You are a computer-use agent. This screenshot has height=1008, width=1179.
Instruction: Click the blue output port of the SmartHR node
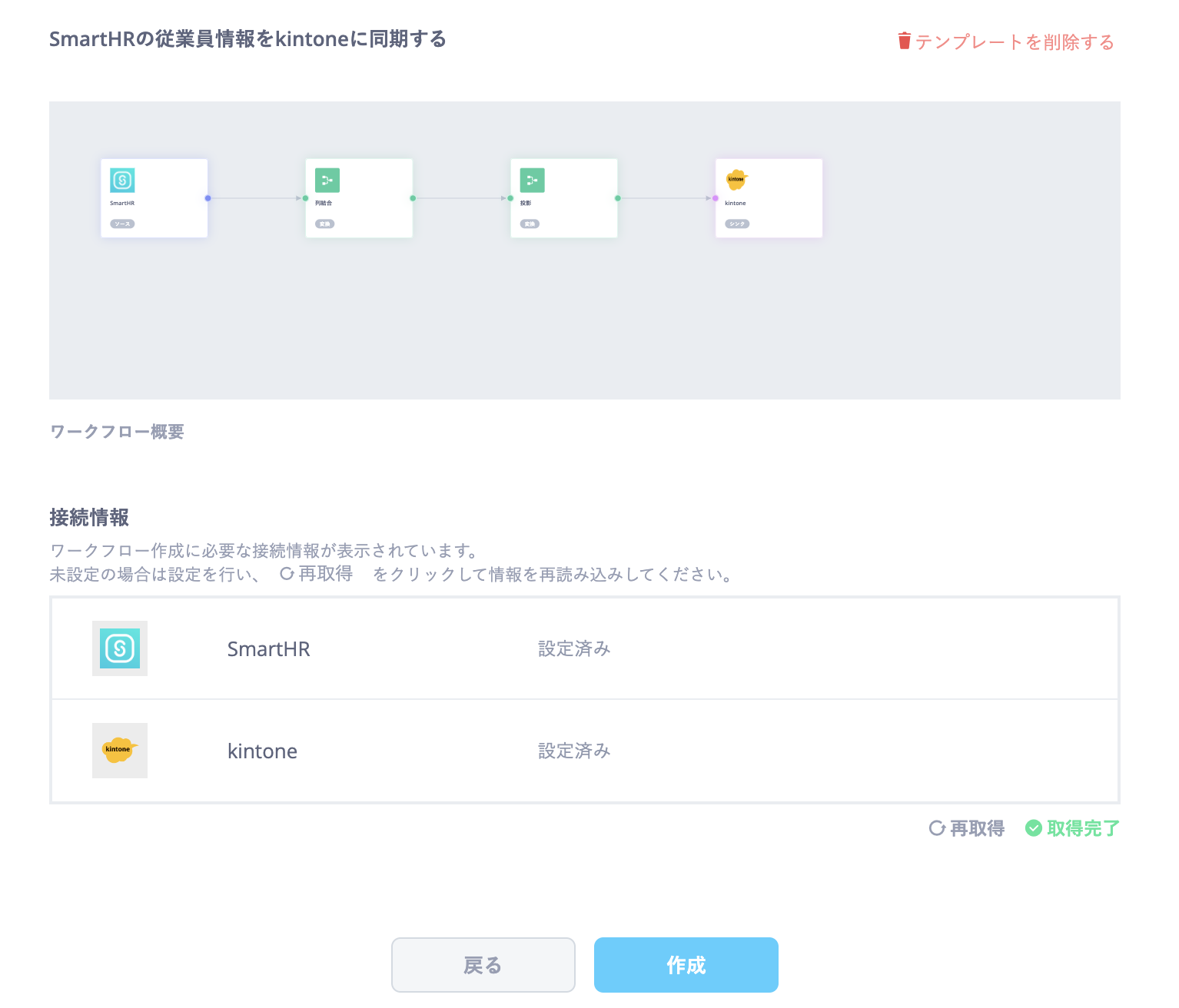pos(208,198)
